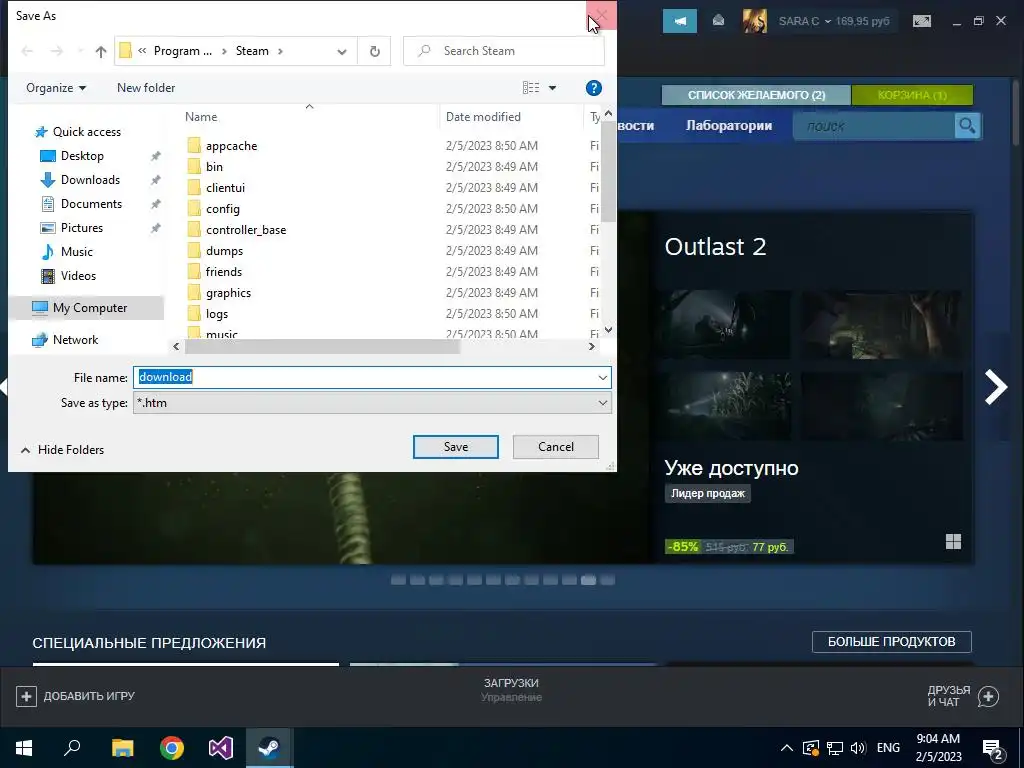Select Network in the navigation pane
The height and width of the screenshot is (768, 1024).
(74, 340)
